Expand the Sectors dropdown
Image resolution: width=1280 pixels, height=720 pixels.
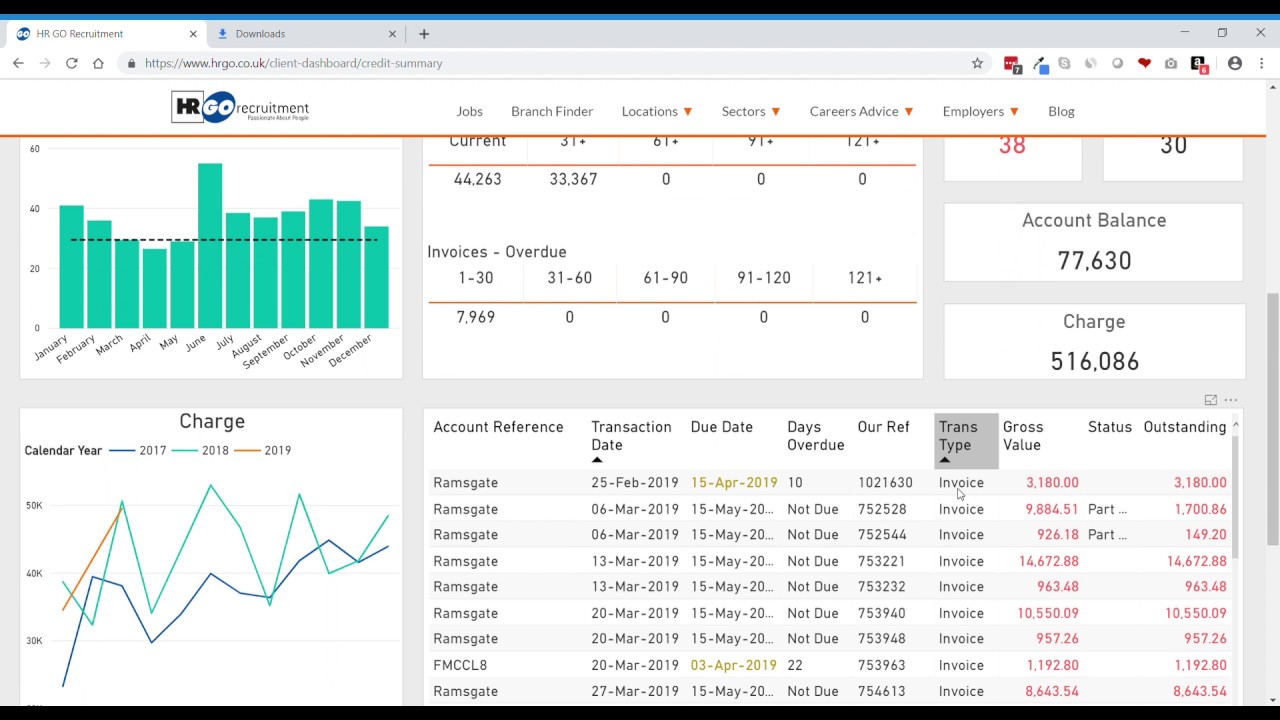tap(751, 111)
